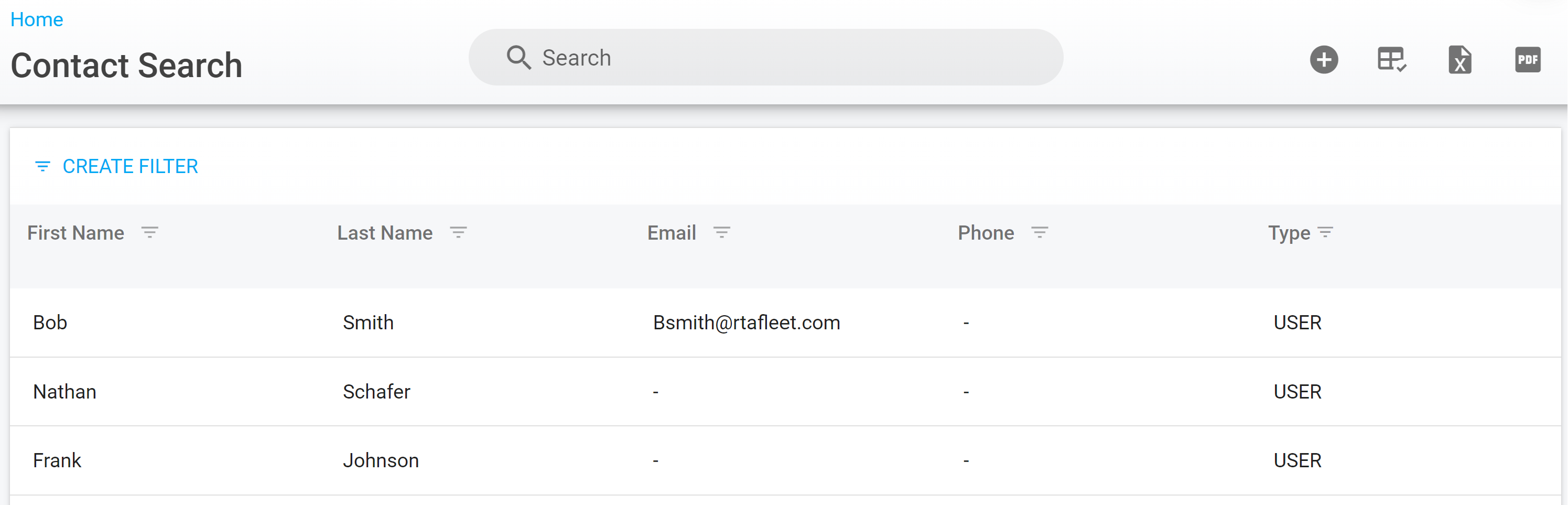
Task: Sort by the Last Name header
Action: (x=385, y=233)
